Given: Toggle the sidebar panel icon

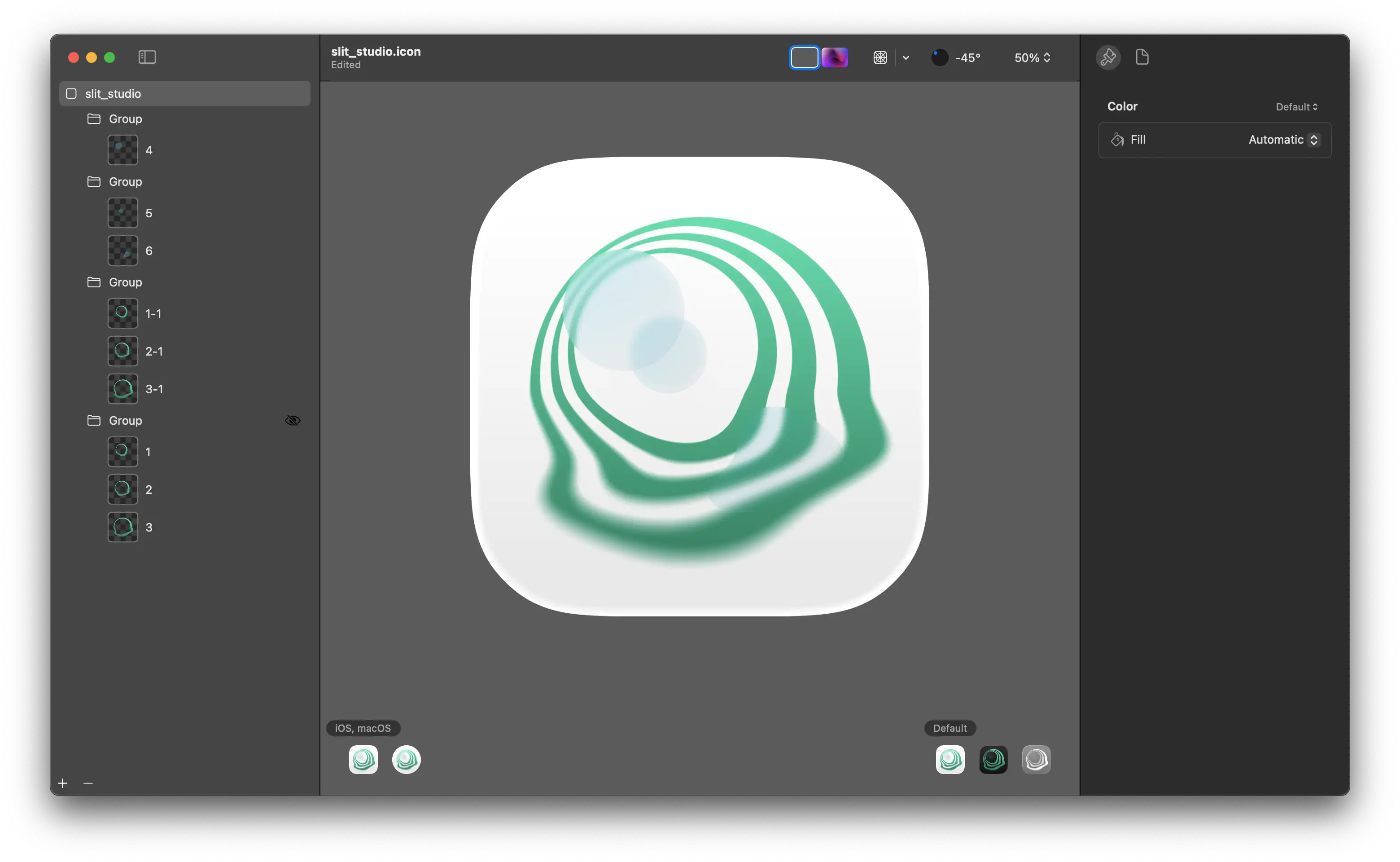Looking at the screenshot, I should [x=147, y=57].
